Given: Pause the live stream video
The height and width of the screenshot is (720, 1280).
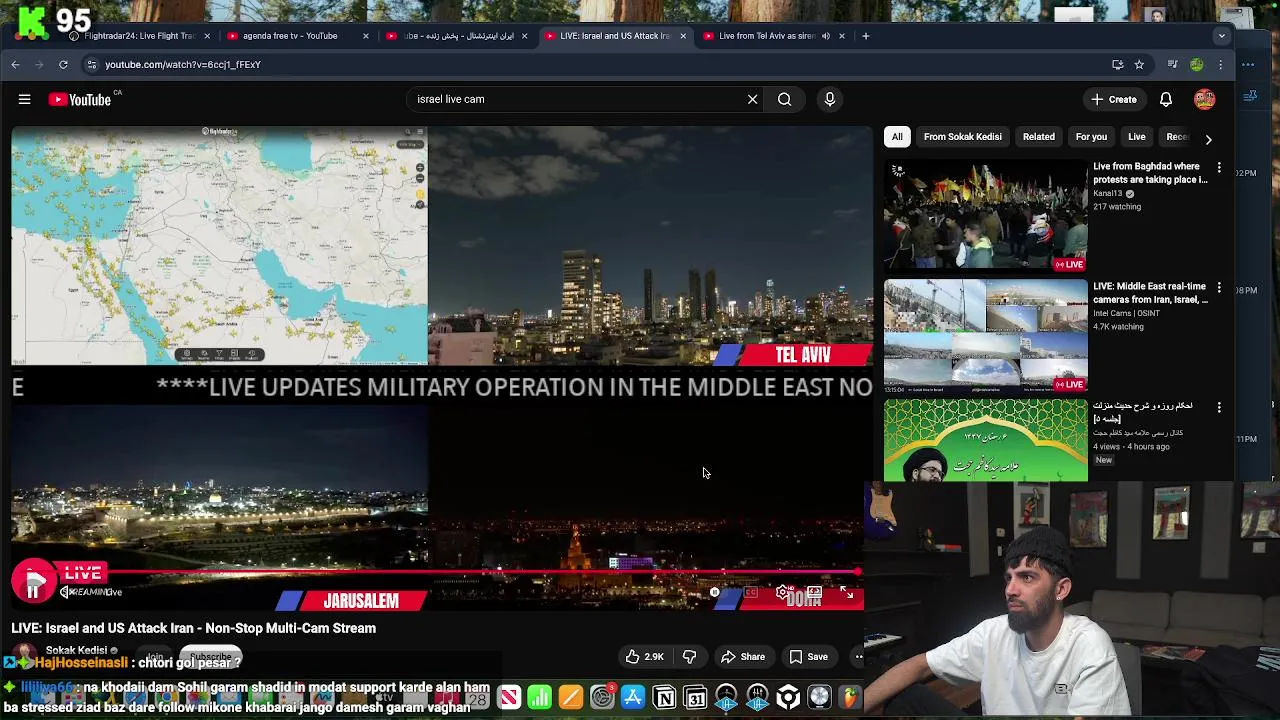Looking at the screenshot, I should (x=32, y=592).
